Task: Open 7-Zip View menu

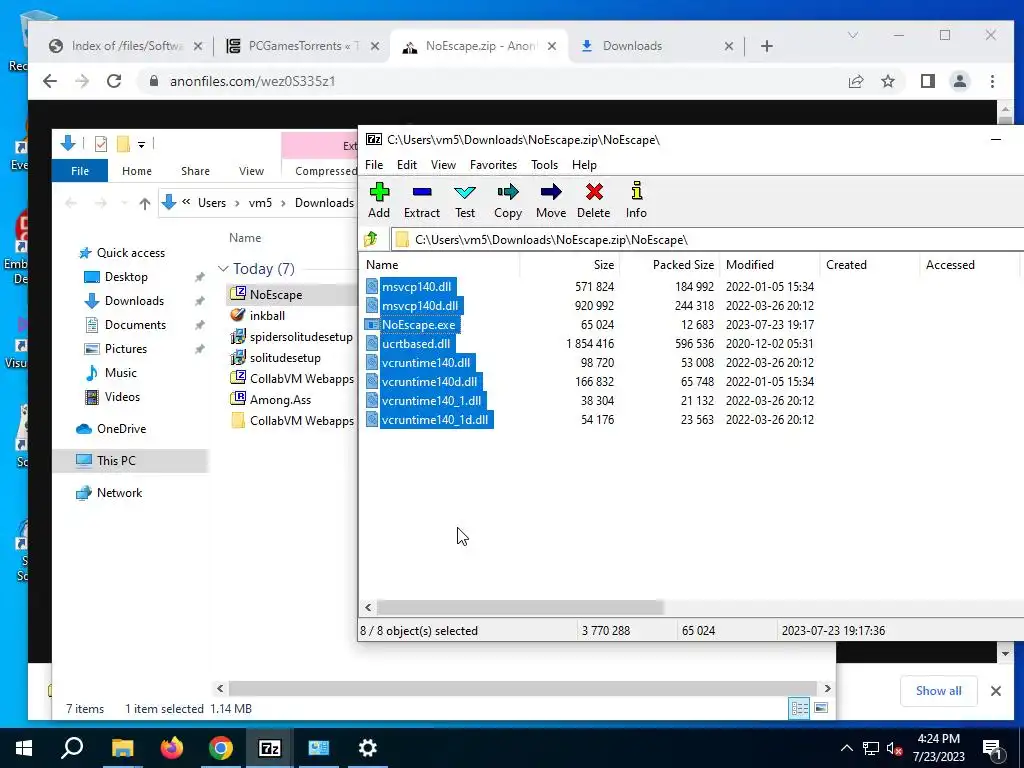Action: point(443,165)
